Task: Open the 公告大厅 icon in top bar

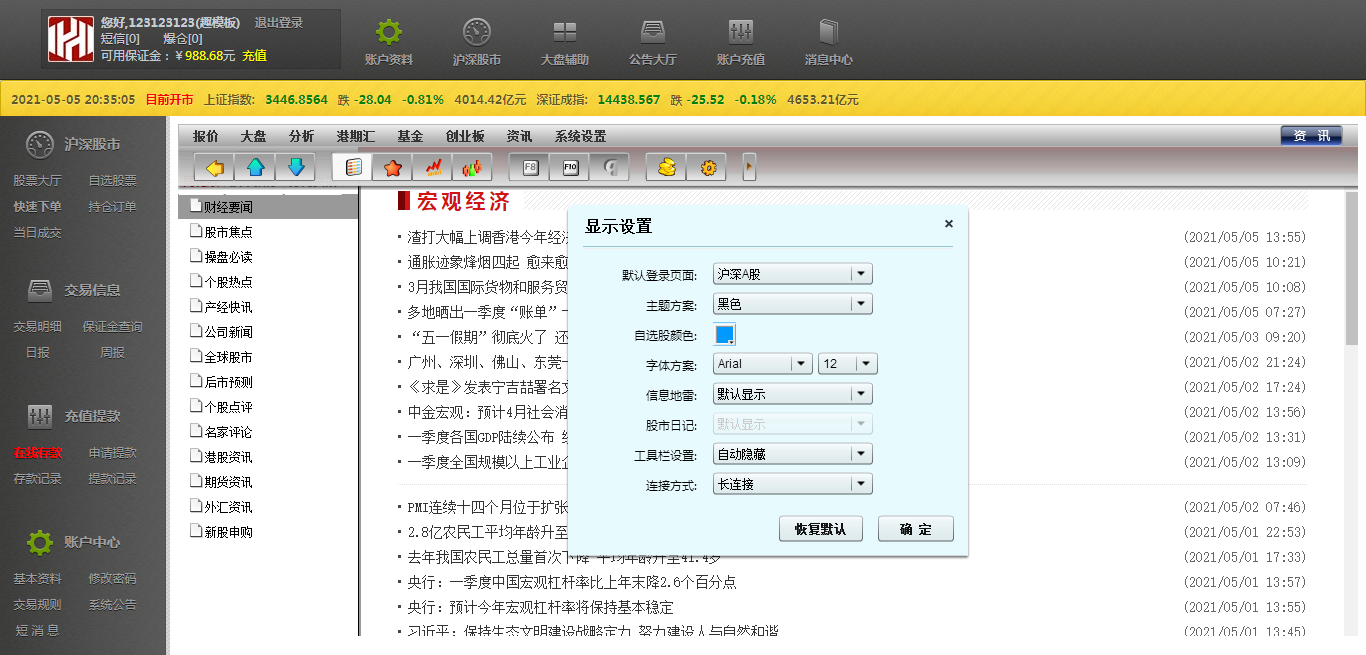Action: tap(652, 43)
